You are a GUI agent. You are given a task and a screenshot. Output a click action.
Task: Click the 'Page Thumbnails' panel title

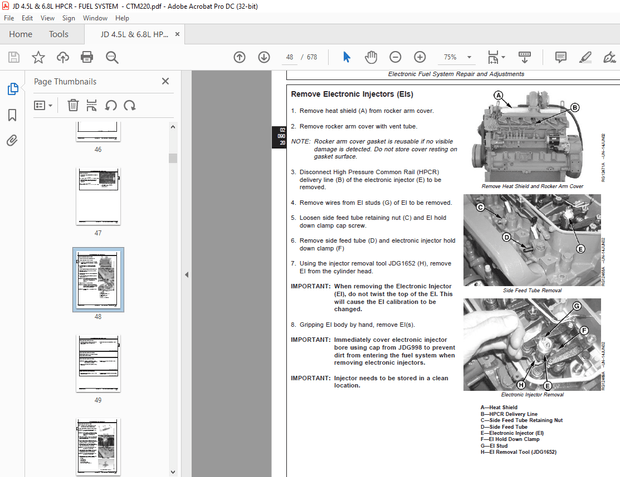pyautogui.click(x=65, y=81)
